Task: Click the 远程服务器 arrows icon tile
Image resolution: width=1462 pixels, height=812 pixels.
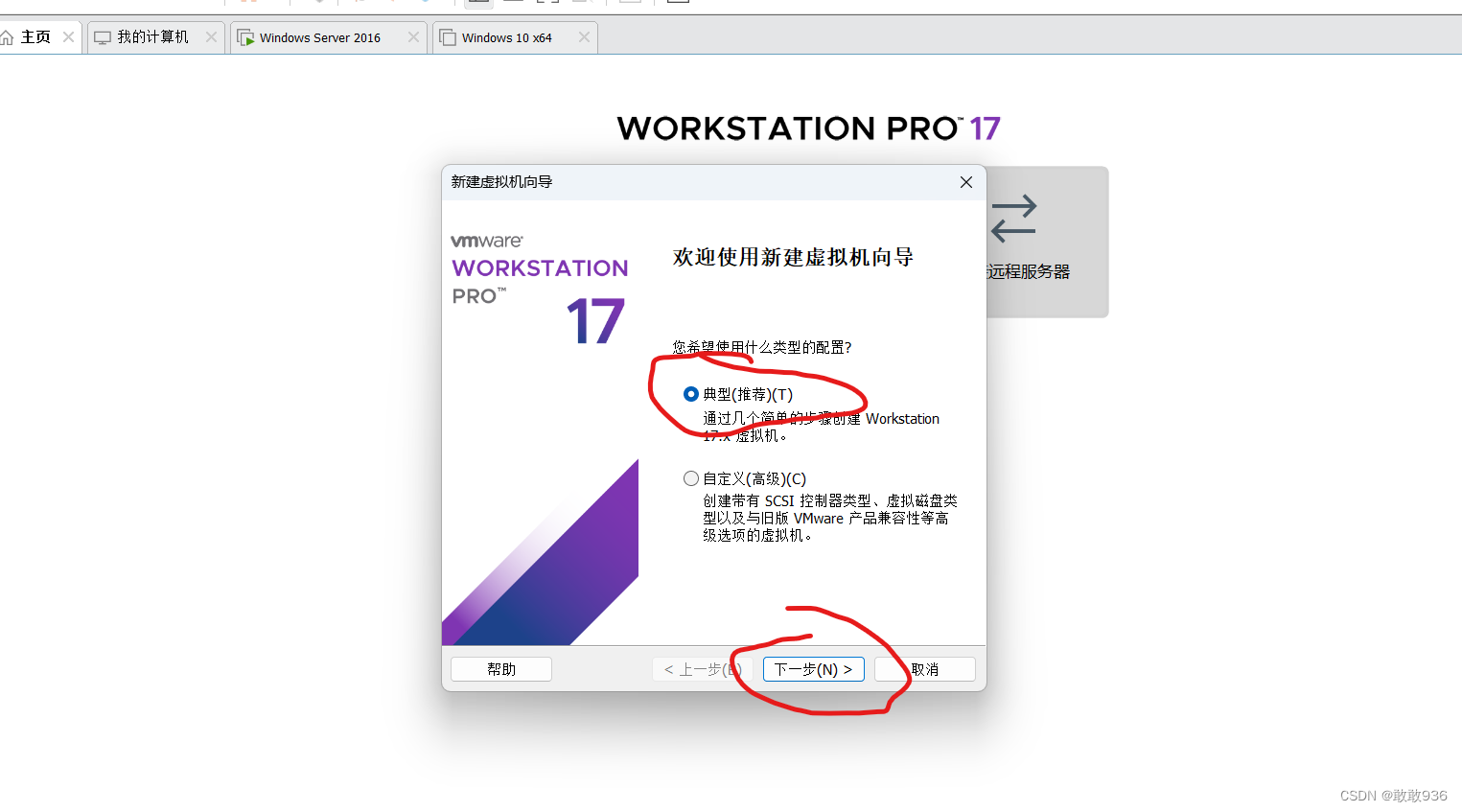Action: (x=1014, y=219)
